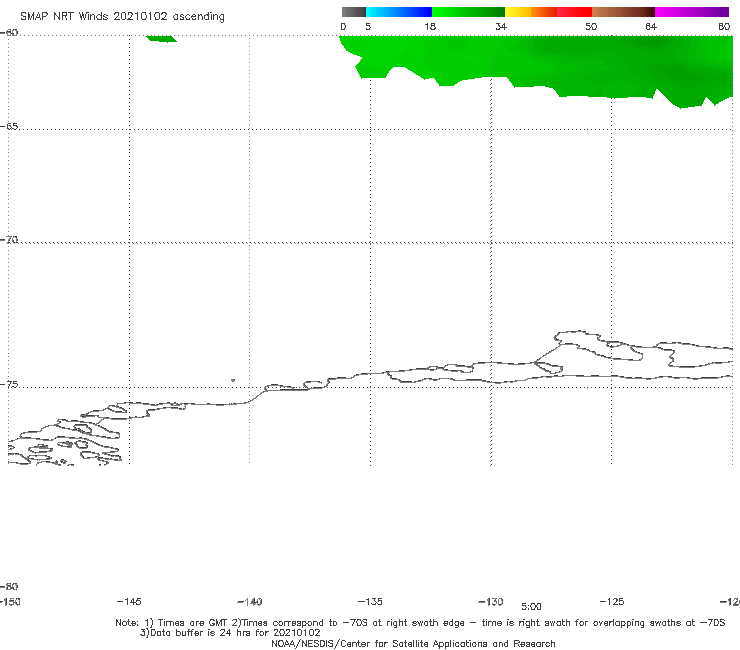Viewport: 740px width, 650px height.
Task: Click the red segment of the color bar
Action: 574,12
